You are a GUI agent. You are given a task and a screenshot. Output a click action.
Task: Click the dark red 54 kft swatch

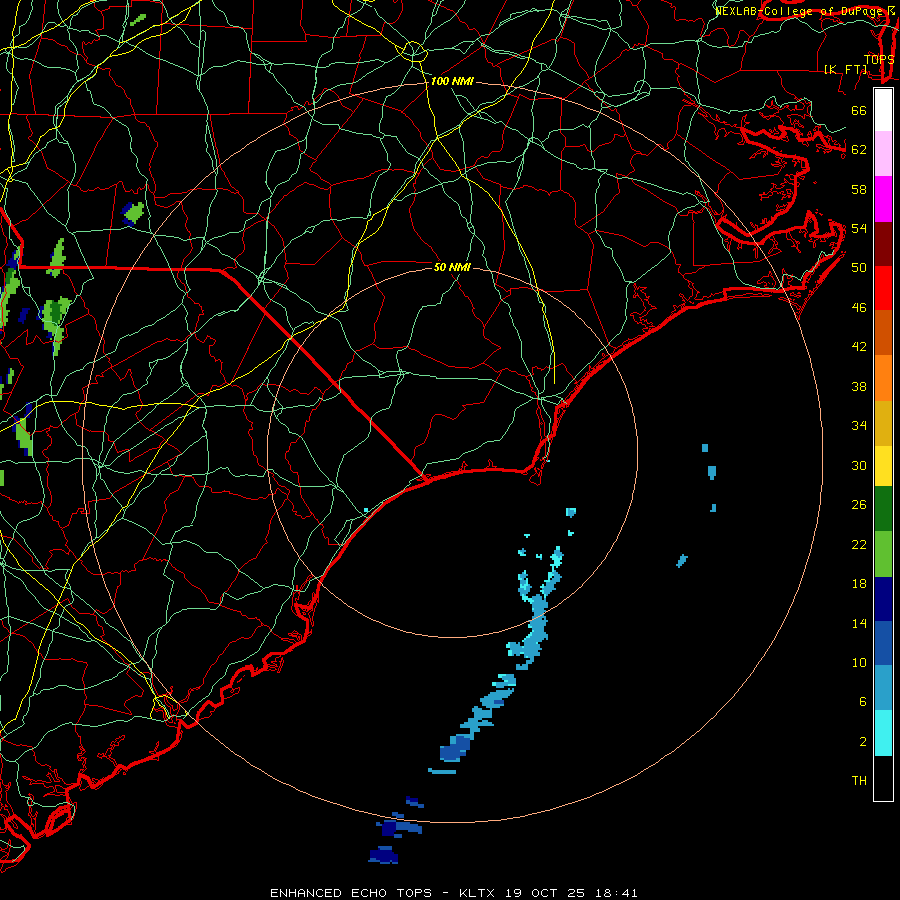click(x=883, y=243)
